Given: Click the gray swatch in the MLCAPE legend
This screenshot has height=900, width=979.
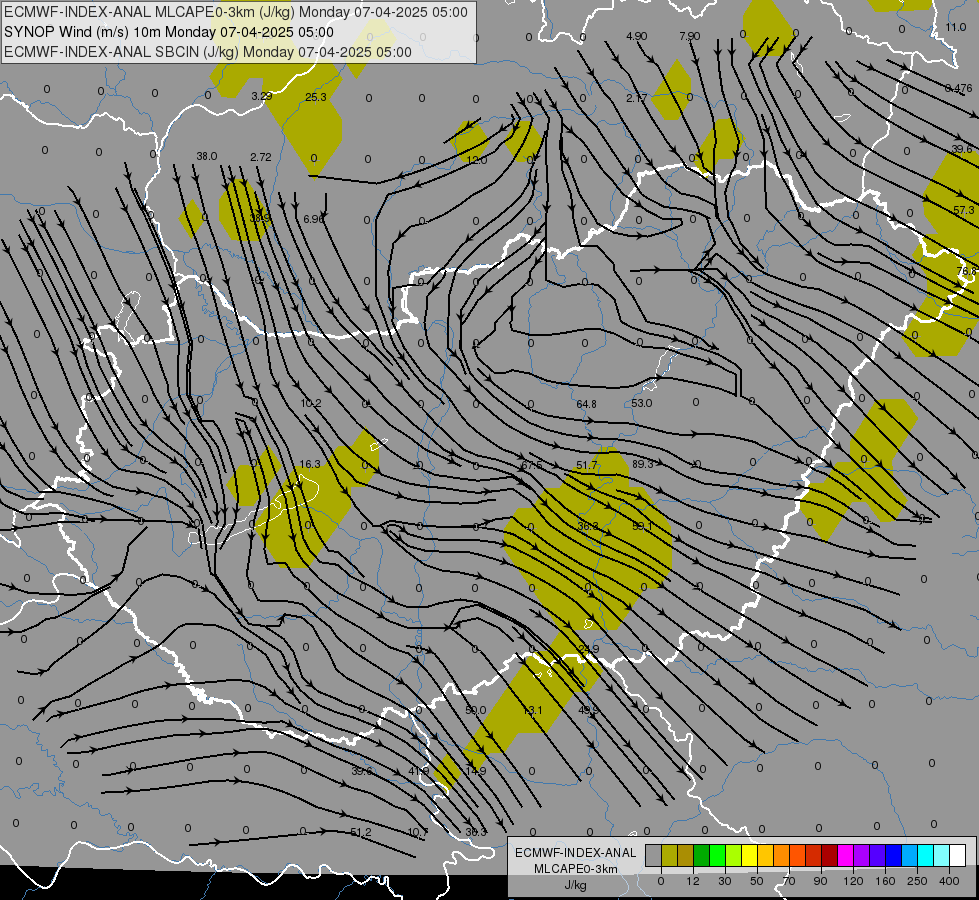Looking at the screenshot, I should click(x=654, y=855).
